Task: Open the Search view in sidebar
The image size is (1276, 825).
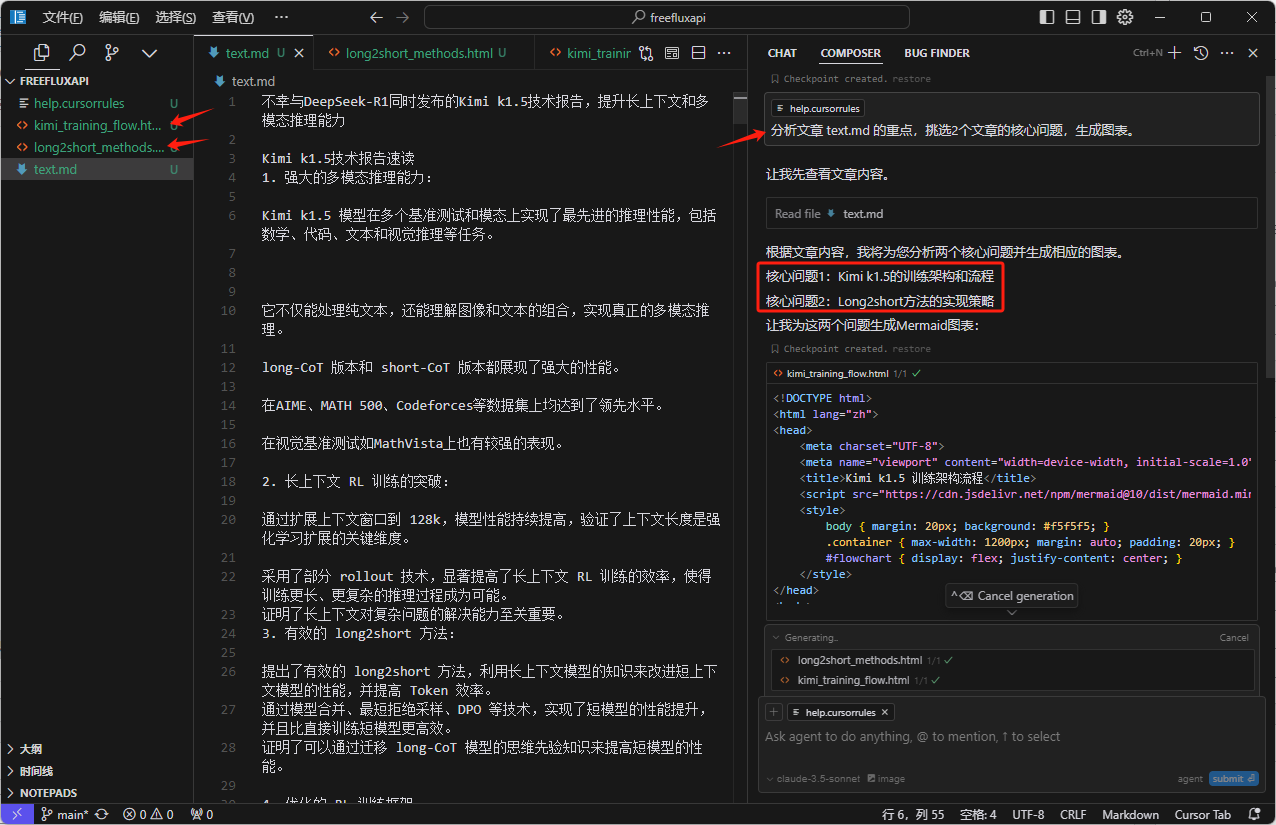Action: pos(77,53)
